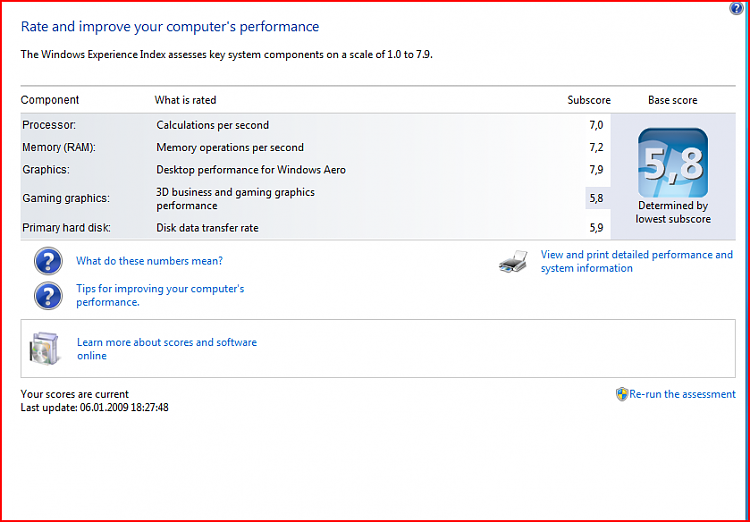
Task: Click the 'Base score' column header
Action: click(673, 100)
